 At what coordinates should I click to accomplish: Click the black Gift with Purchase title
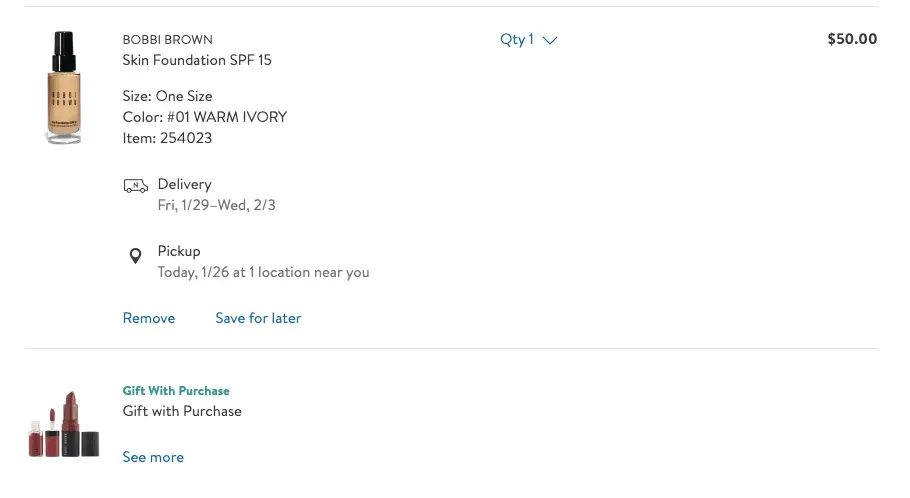coord(182,411)
